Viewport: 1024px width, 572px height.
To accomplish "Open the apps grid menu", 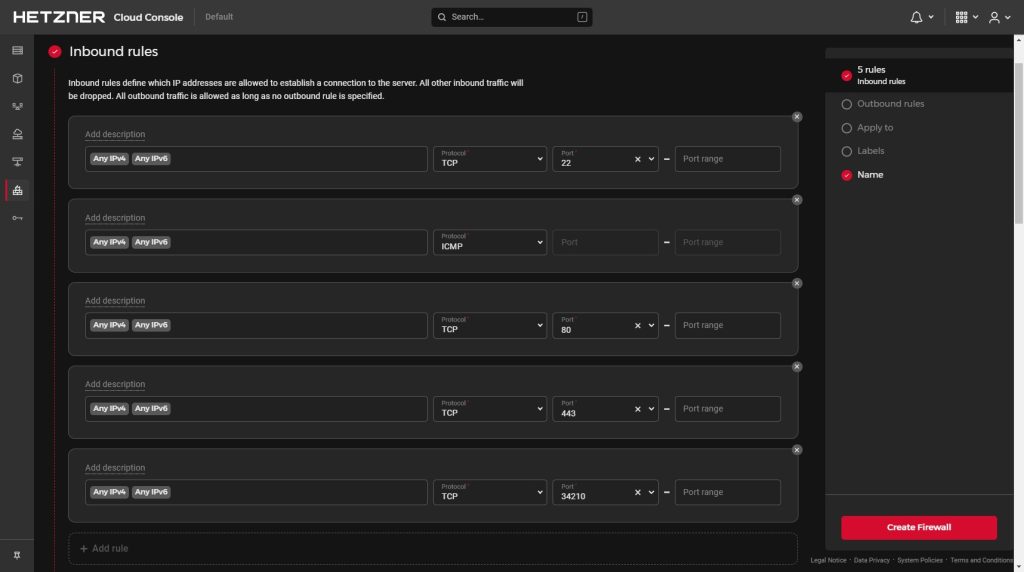I will (966, 17).
